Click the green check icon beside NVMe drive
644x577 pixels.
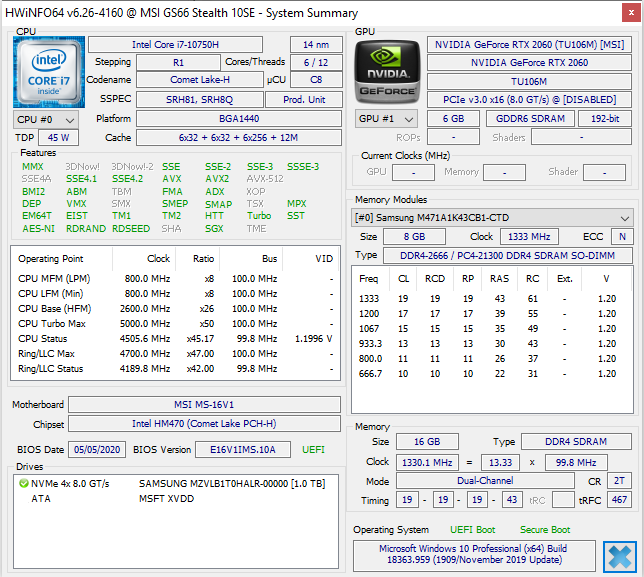coord(24,483)
